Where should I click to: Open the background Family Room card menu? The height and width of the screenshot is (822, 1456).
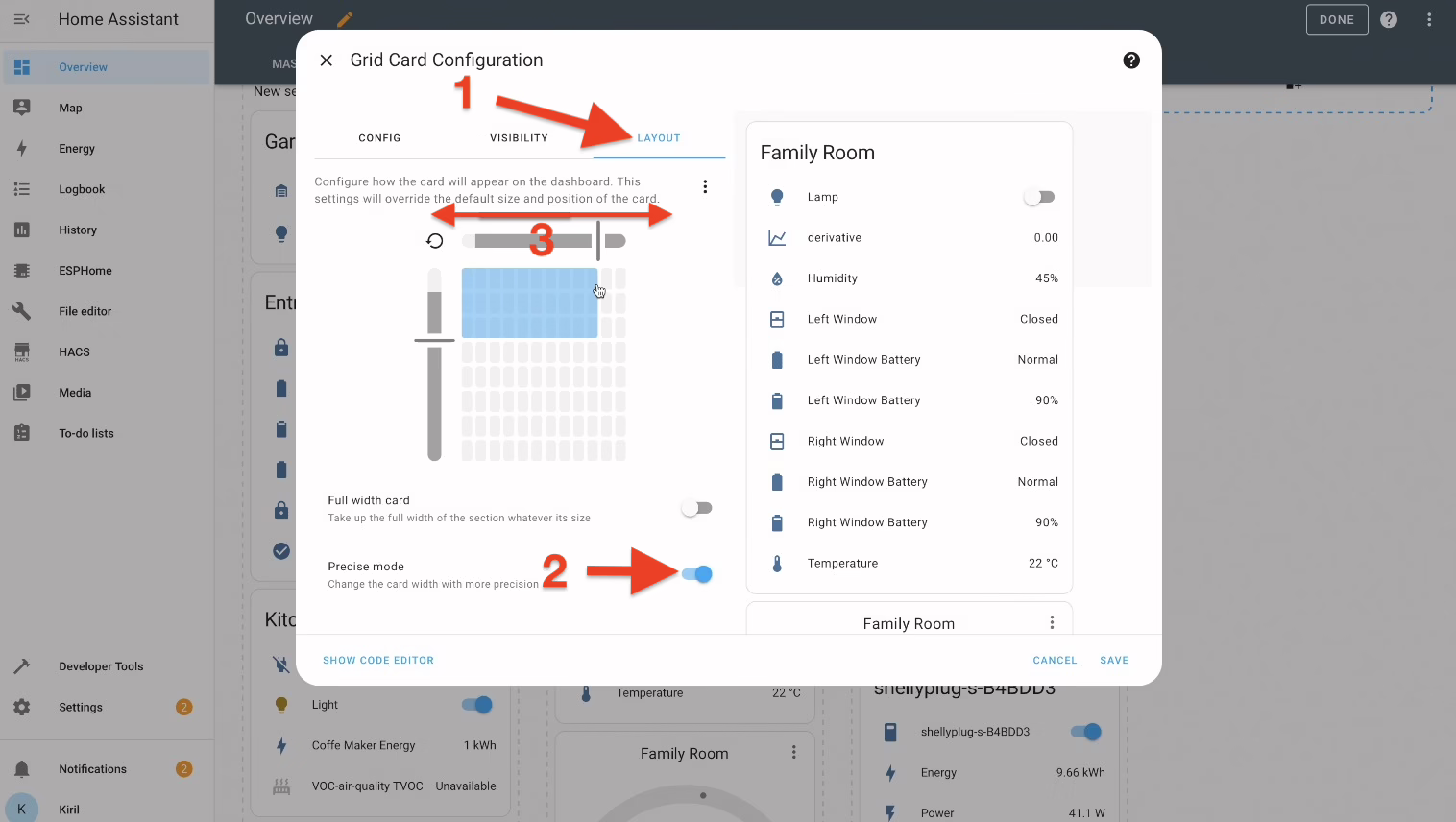pyautogui.click(x=793, y=753)
